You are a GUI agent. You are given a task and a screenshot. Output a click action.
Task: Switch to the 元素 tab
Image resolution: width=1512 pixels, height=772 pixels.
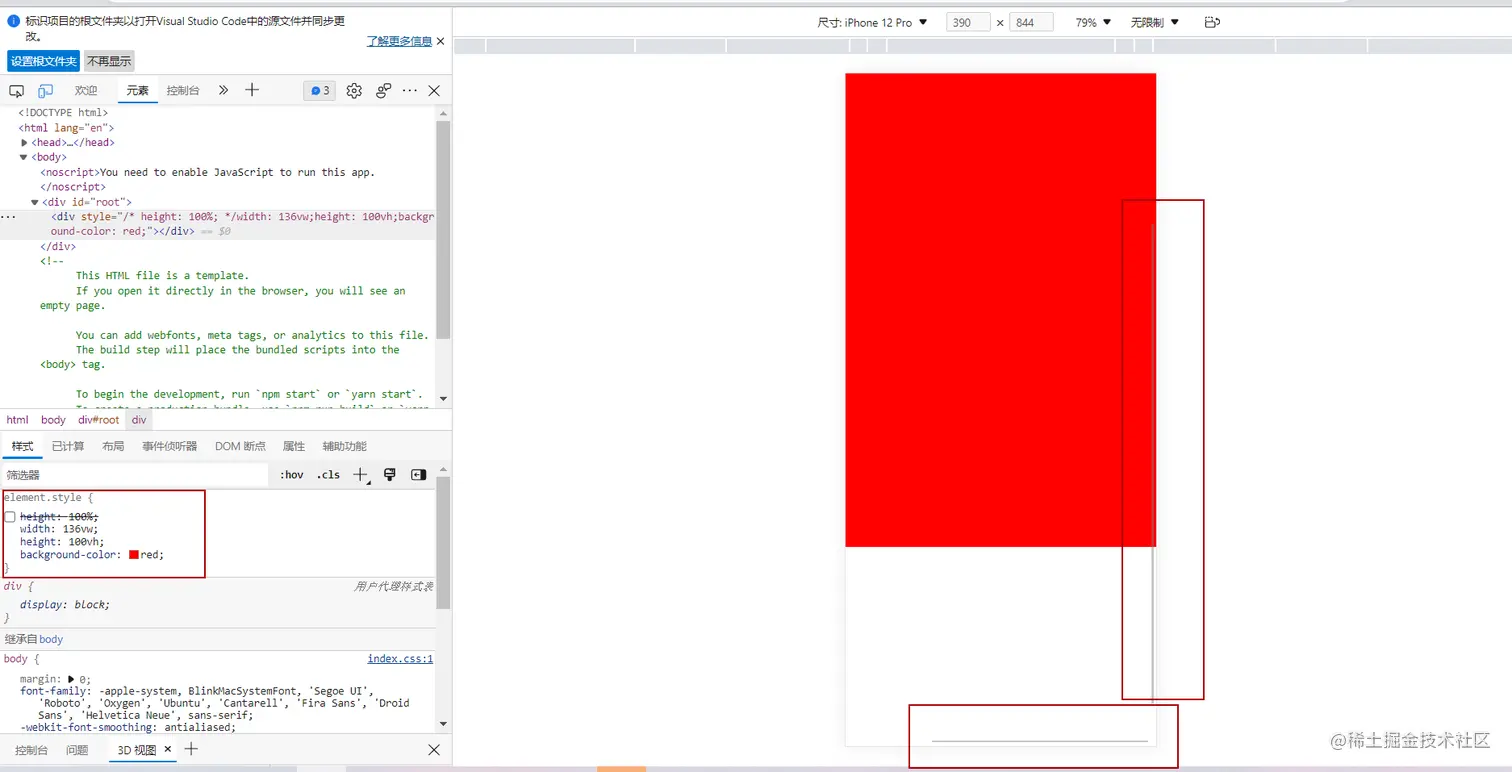tap(138, 91)
